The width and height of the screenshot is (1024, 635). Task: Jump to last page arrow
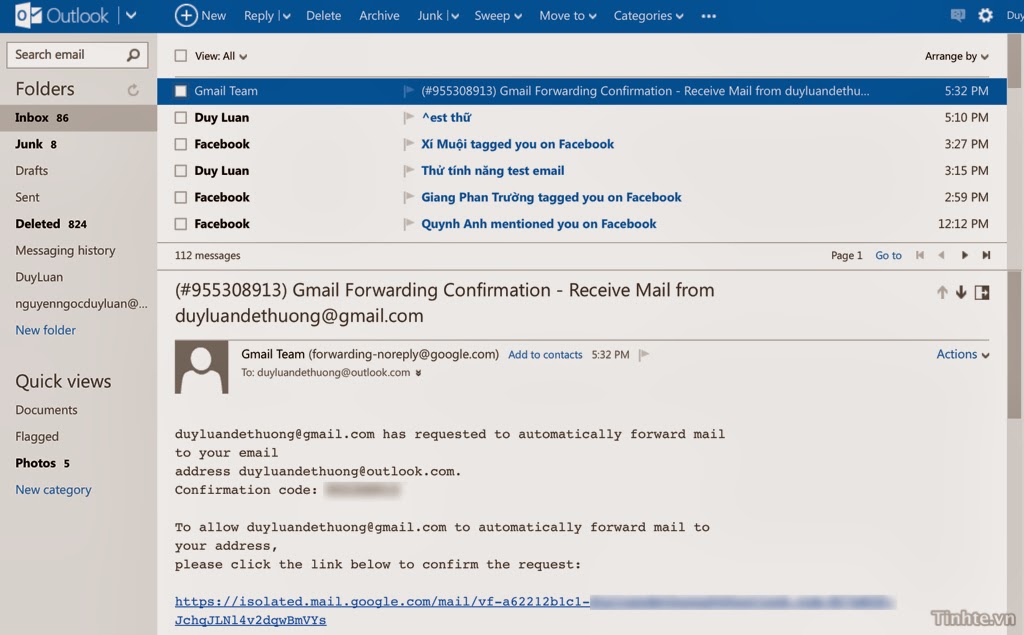[986, 255]
